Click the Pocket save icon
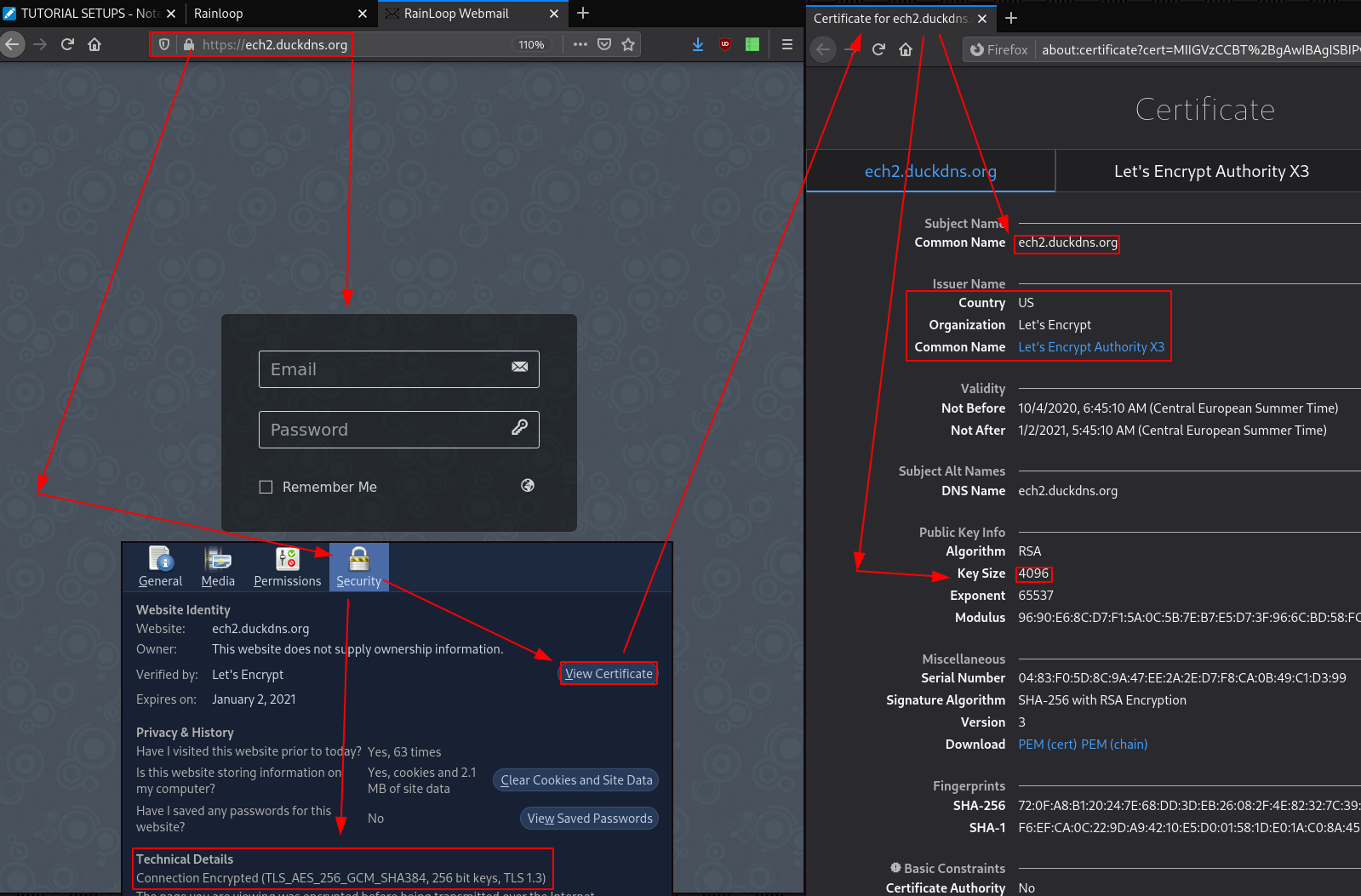1361x896 pixels. (x=604, y=44)
